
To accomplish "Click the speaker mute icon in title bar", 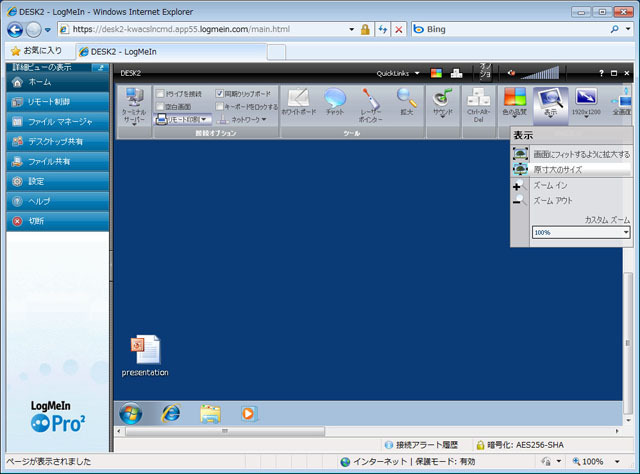I will tap(511, 73).
